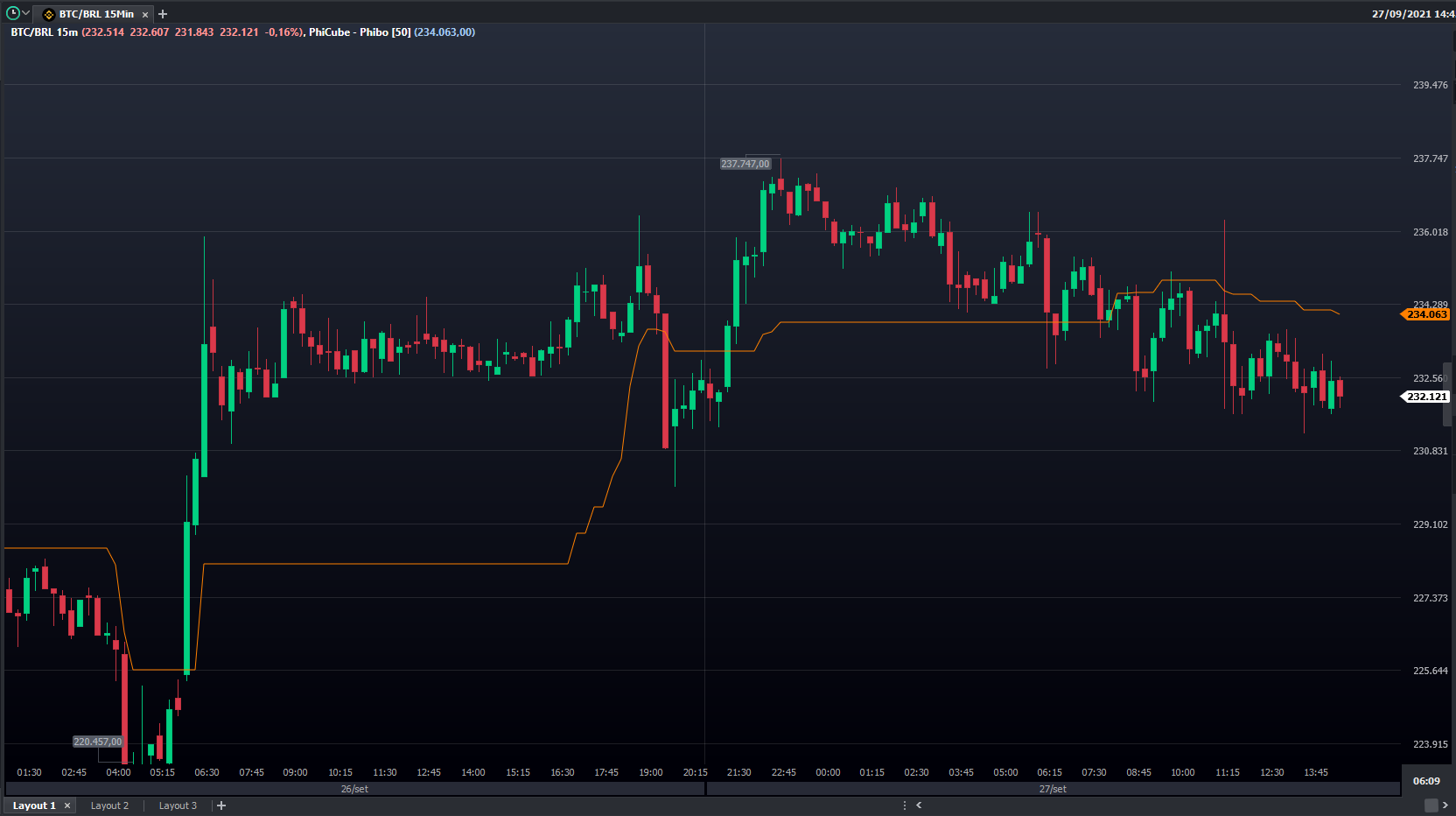Click the date and time display 27/09/2021
The height and width of the screenshot is (816, 1456).
point(1412,14)
